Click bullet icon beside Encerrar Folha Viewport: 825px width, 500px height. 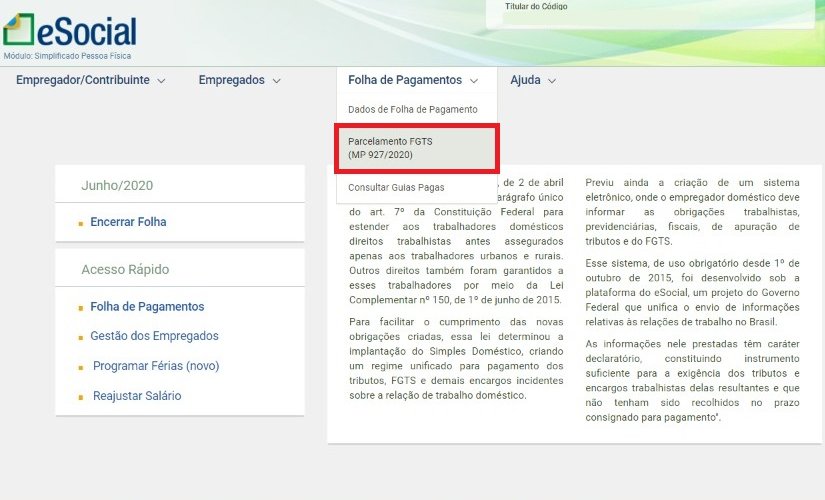coord(81,223)
